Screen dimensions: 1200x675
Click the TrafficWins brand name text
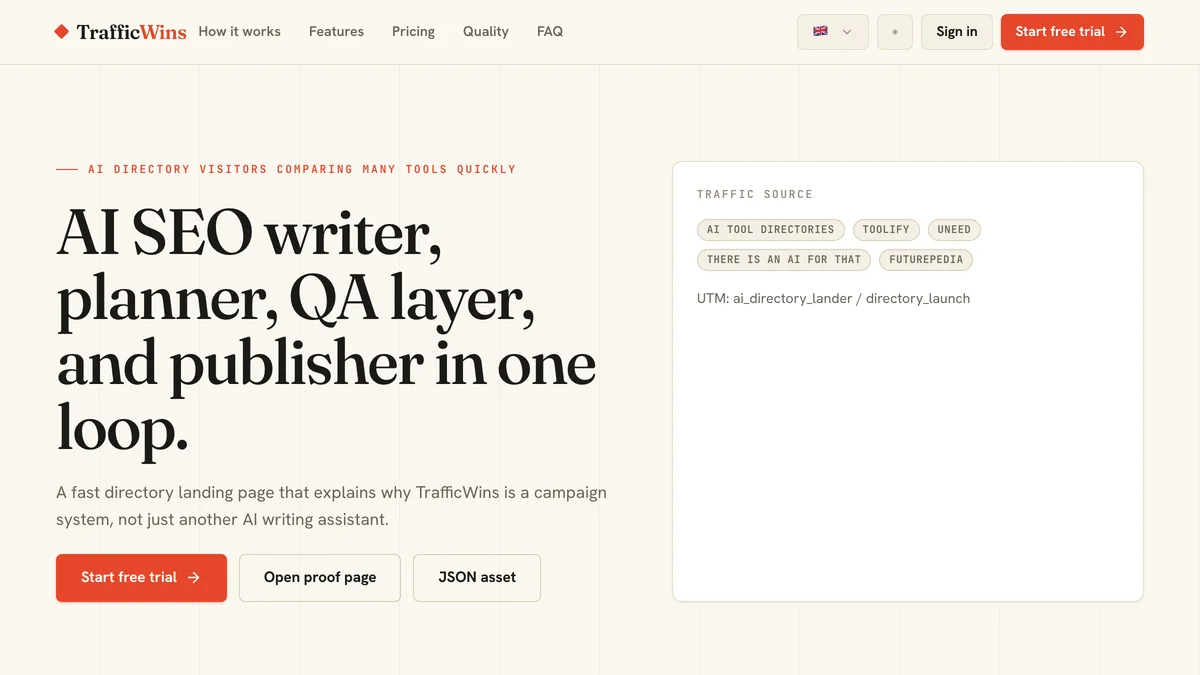coord(131,32)
